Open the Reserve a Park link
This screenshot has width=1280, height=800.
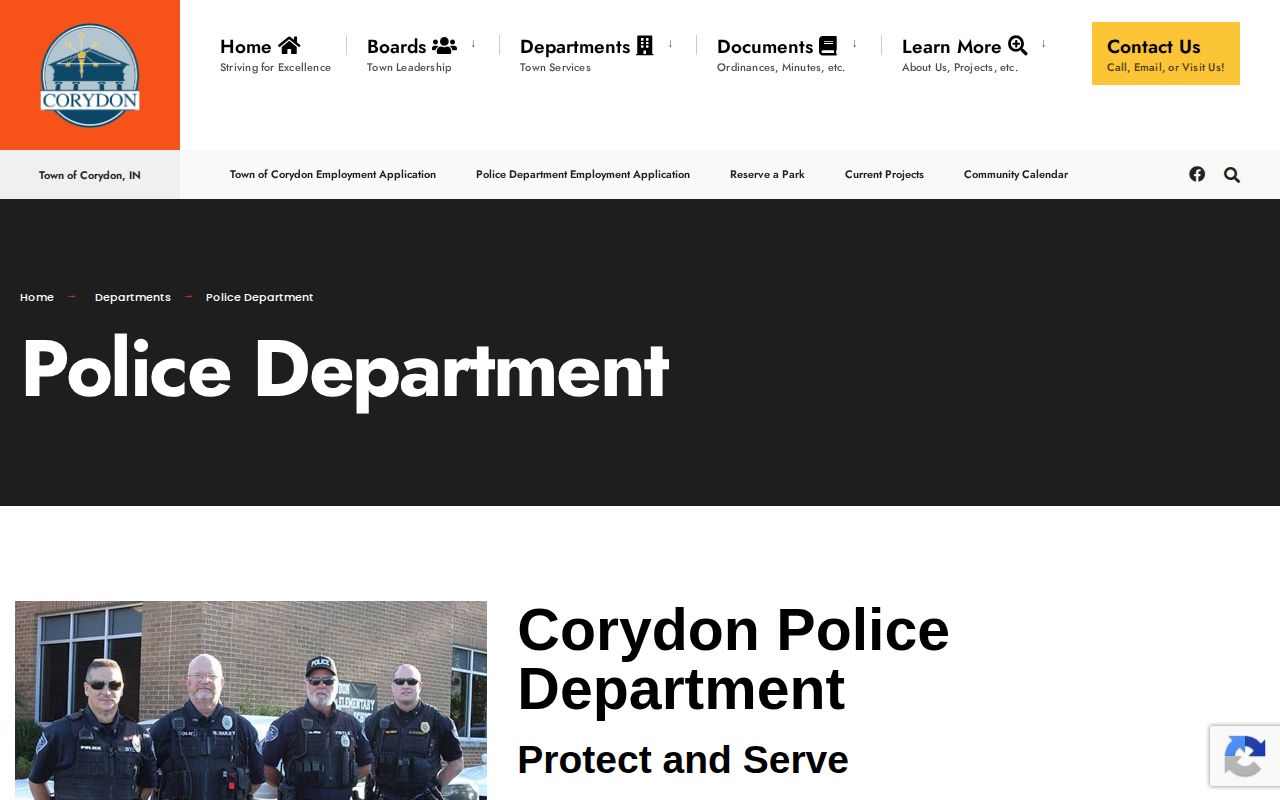[767, 174]
